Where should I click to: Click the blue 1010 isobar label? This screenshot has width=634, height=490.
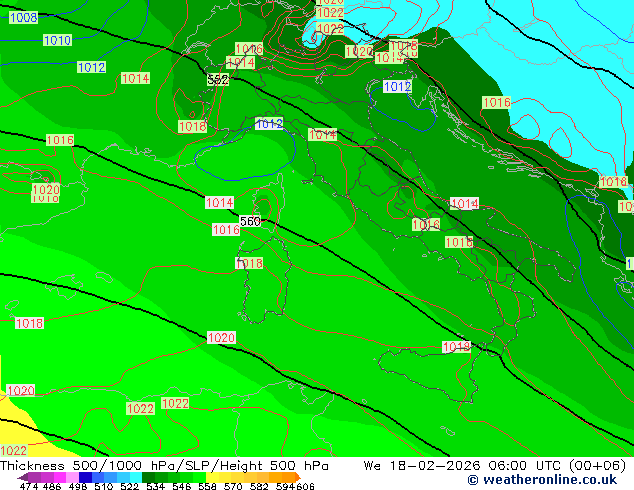coord(57,40)
